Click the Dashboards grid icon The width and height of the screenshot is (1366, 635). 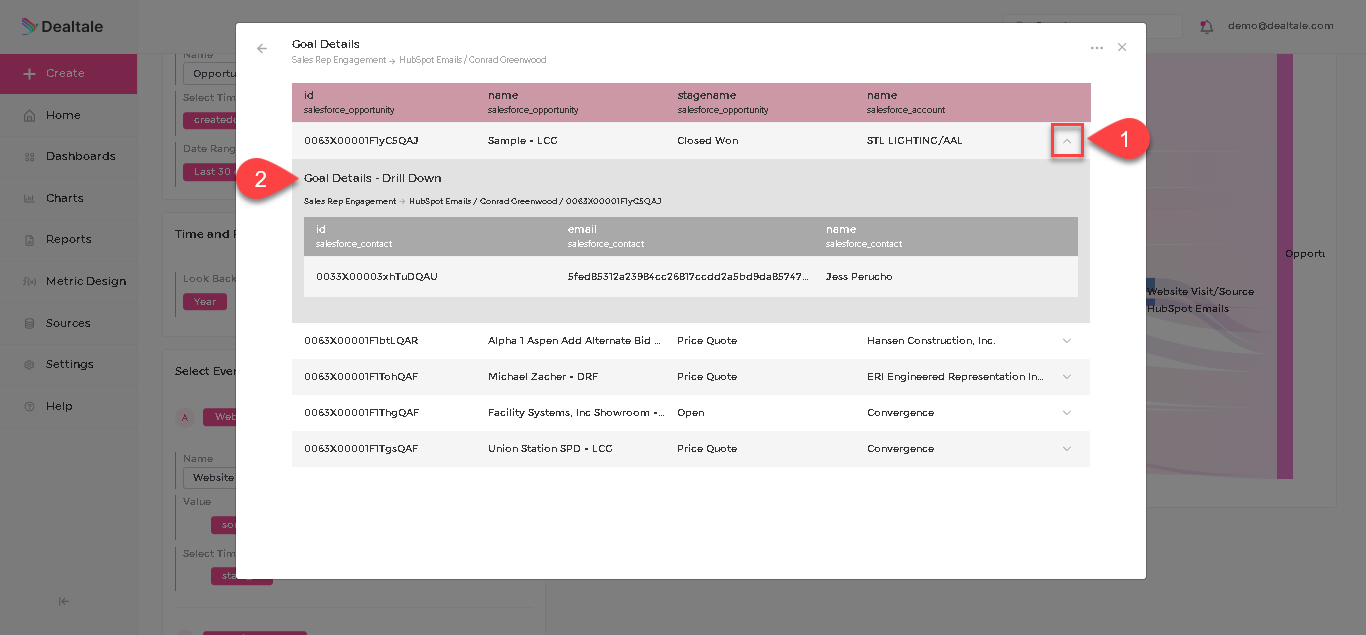click(x=29, y=156)
